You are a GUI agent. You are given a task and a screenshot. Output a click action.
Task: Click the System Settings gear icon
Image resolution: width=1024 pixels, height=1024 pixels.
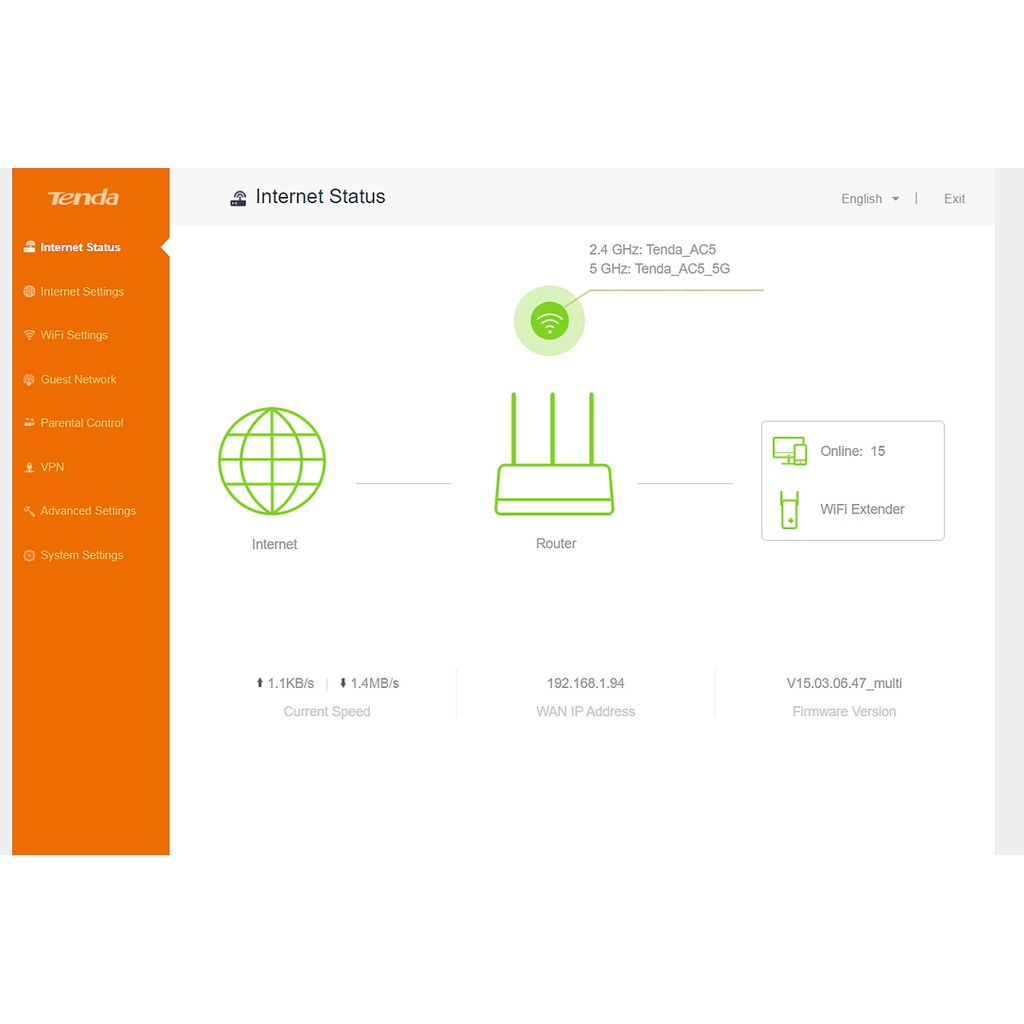pyautogui.click(x=29, y=555)
